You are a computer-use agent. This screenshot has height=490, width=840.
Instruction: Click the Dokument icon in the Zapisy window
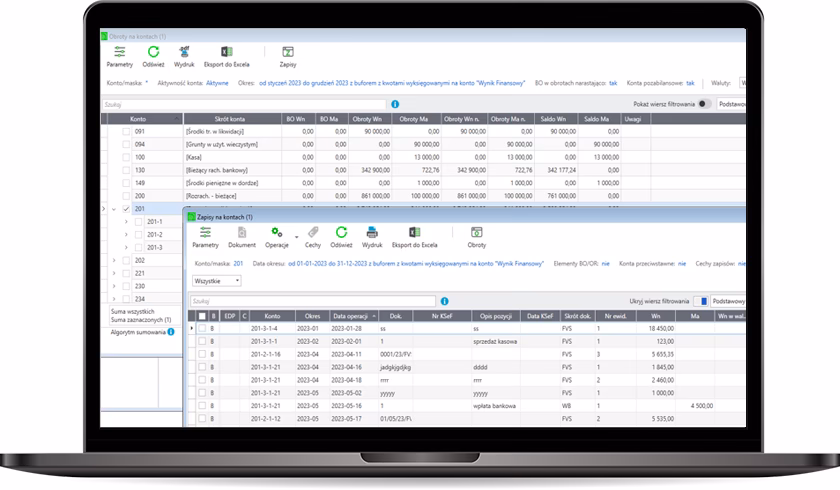pos(242,237)
